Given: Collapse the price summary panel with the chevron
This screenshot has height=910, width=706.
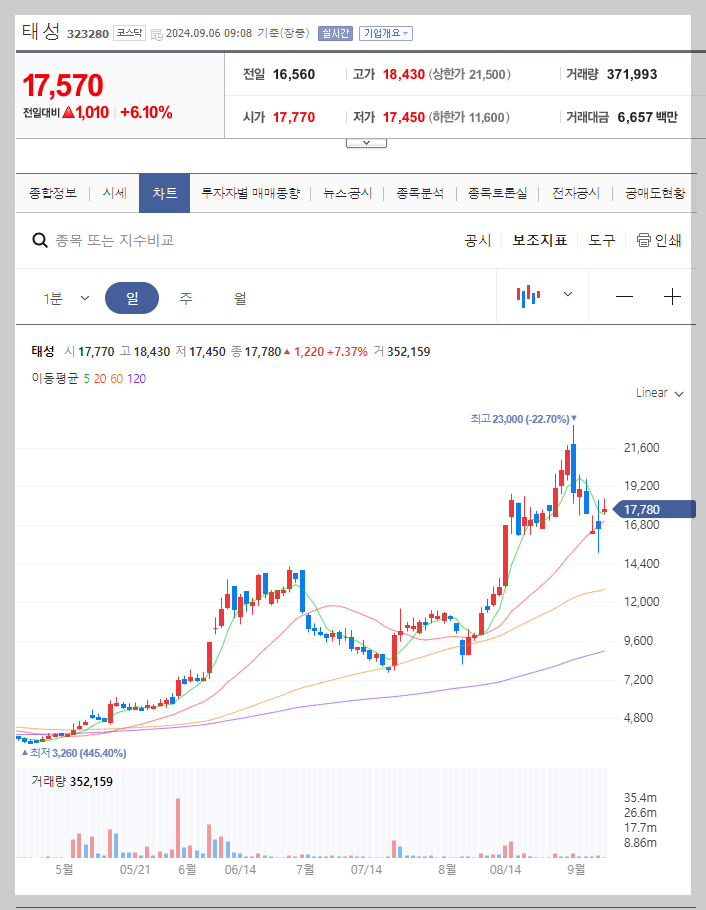Looking at the screenshot, I should pyautogui.click(x=365, y=141).
